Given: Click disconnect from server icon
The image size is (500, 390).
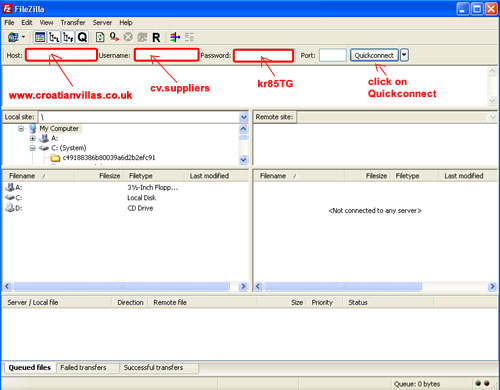Looking at the screenshot, I should [142, 37].
